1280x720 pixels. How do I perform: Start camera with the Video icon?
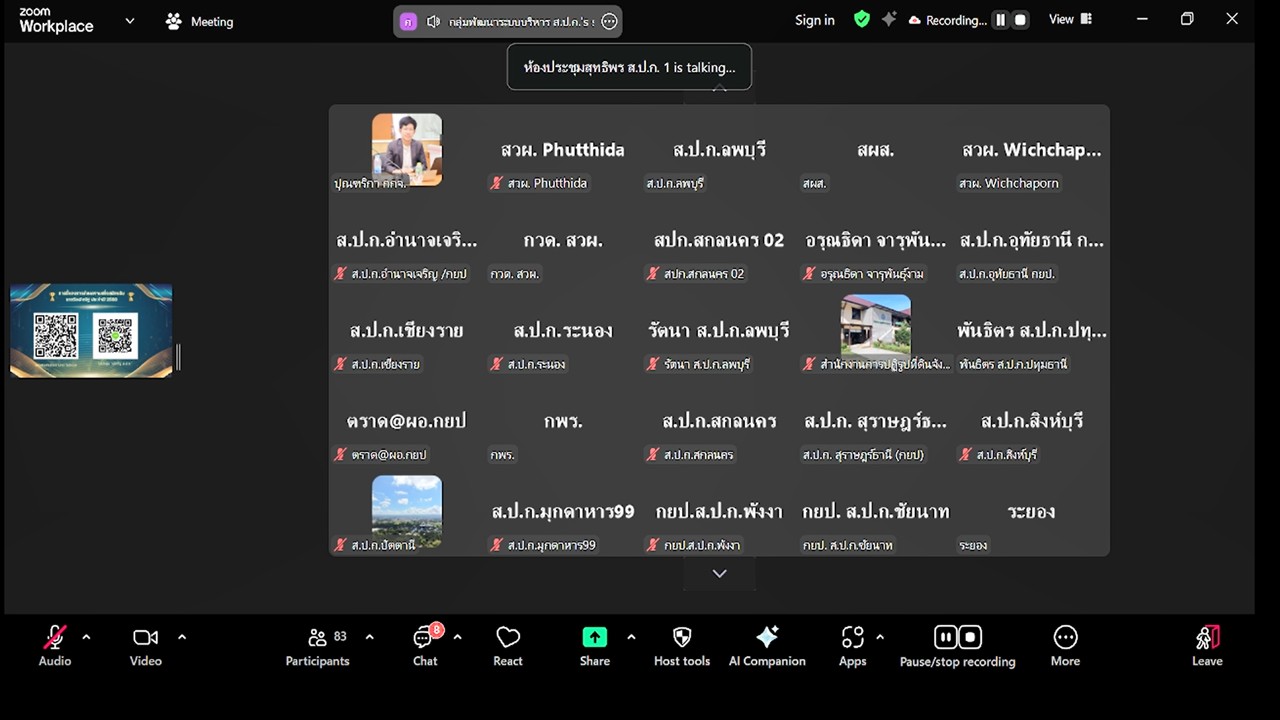[146, 637]
